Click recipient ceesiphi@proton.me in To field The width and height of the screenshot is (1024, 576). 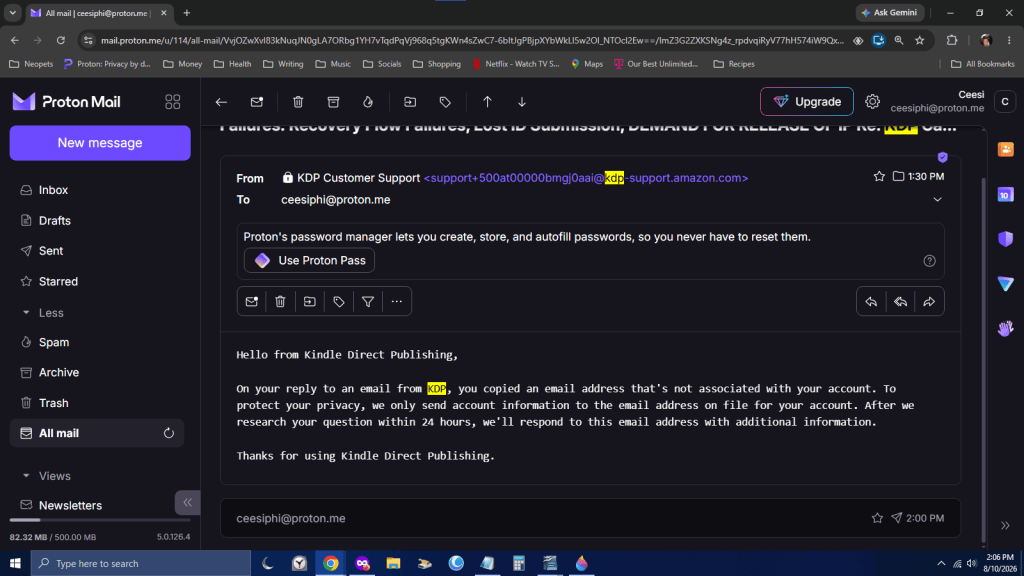tap(336, 200)
